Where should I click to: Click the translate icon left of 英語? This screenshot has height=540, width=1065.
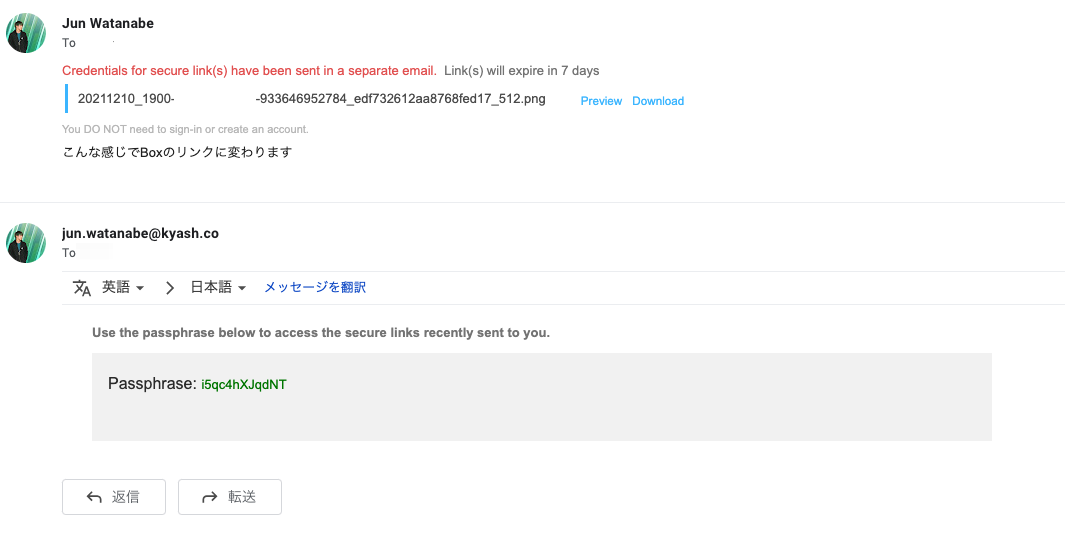(x=82, y=288)
